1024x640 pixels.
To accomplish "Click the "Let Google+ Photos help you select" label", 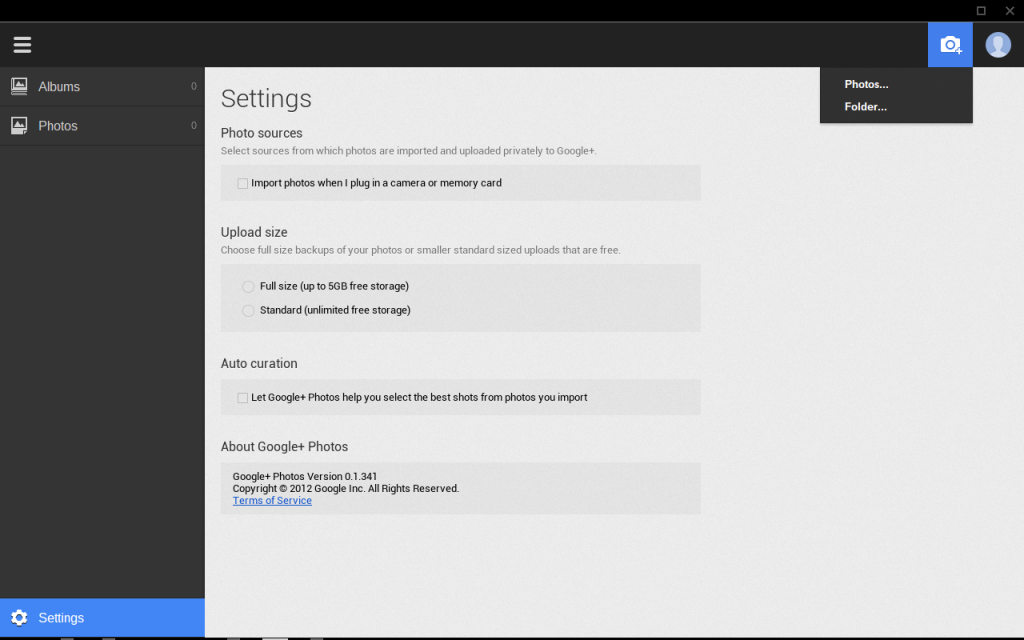I will point(419,398).
